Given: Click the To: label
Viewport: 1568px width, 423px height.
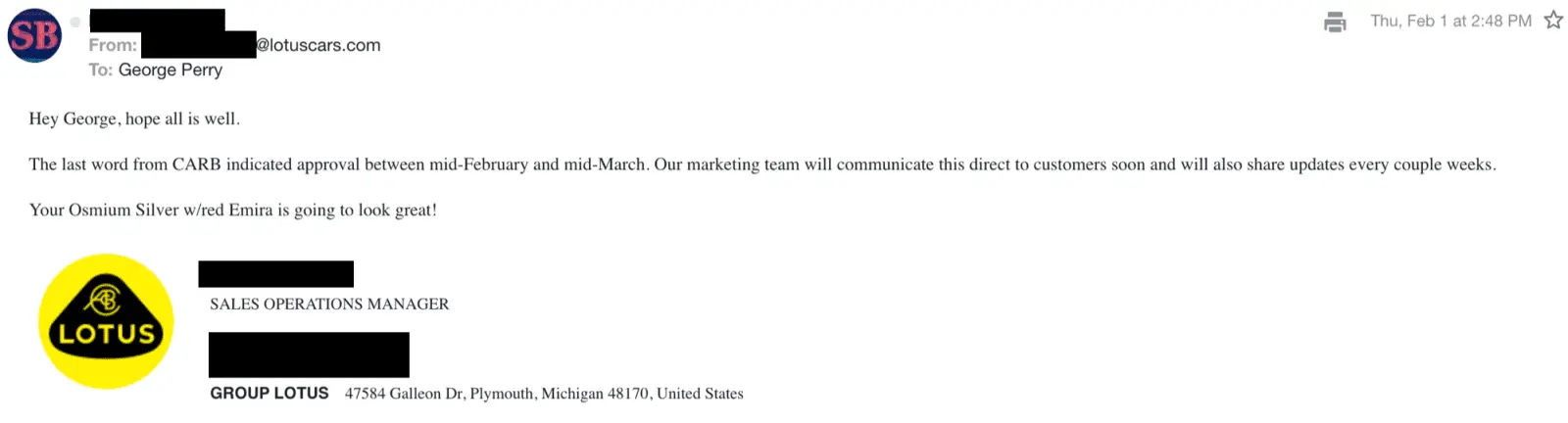Looking at the screenshot, I should (100, 70).
